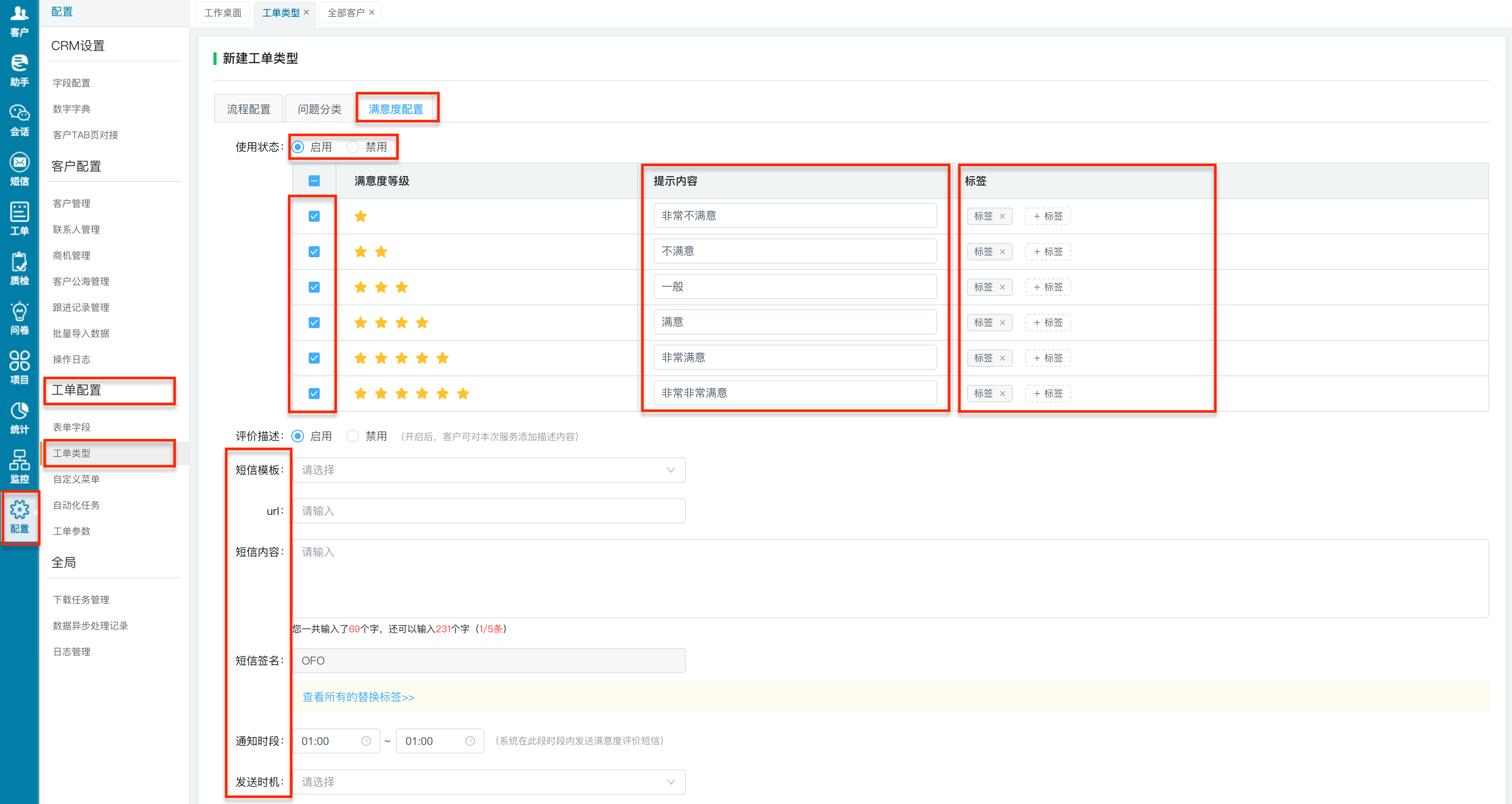The width and height of the screenshot is (1512, 804).
Task: Click the 短信签名 OFO field
Action: click(x=489, y=661)
